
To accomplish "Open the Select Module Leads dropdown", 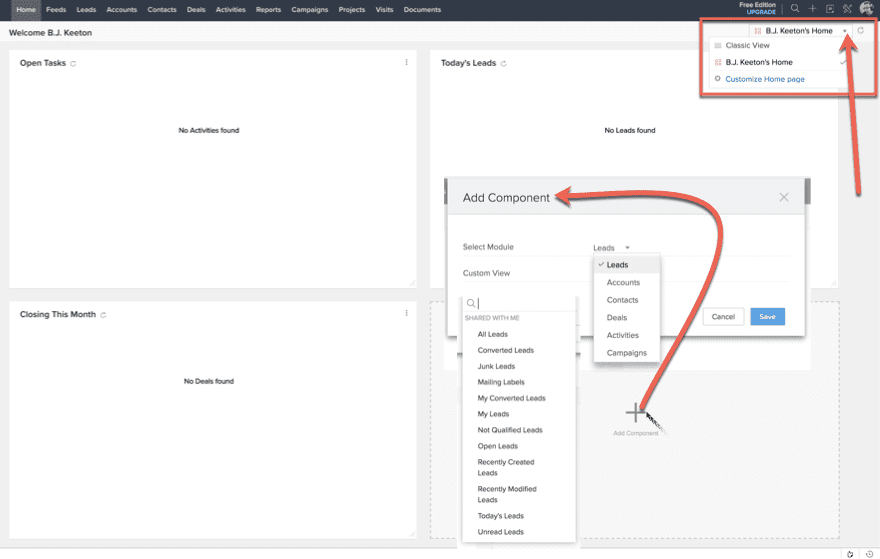I will point(611,248).
